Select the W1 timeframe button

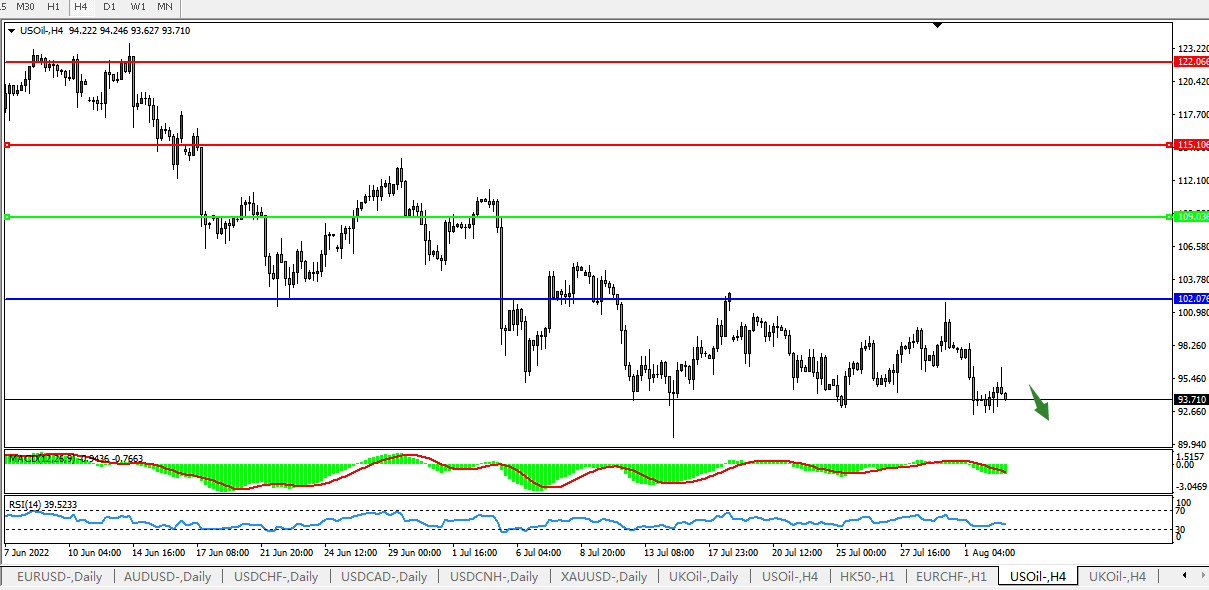pos(138,6)
